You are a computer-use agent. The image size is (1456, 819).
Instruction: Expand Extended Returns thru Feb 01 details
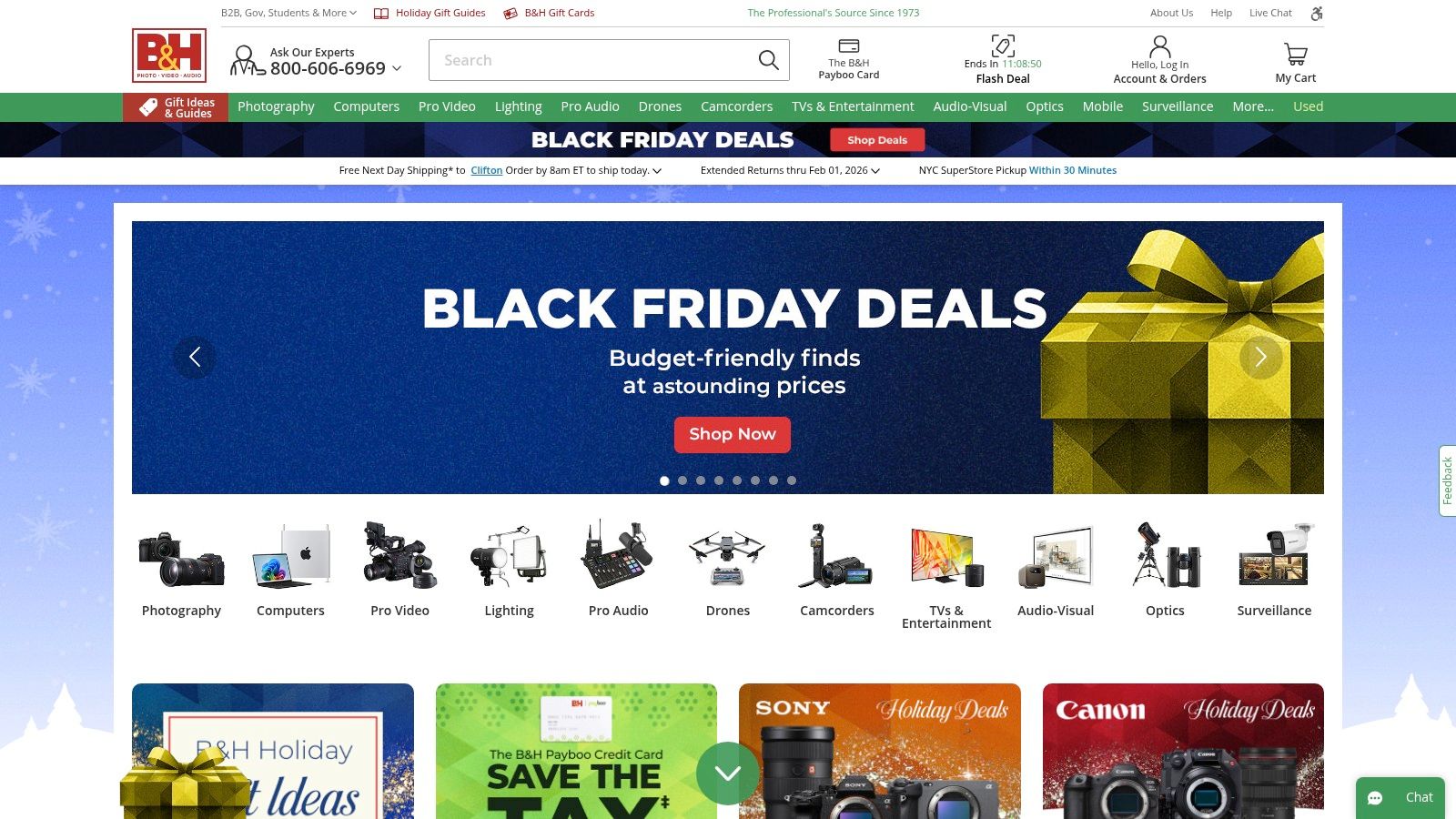click(790, 170)
